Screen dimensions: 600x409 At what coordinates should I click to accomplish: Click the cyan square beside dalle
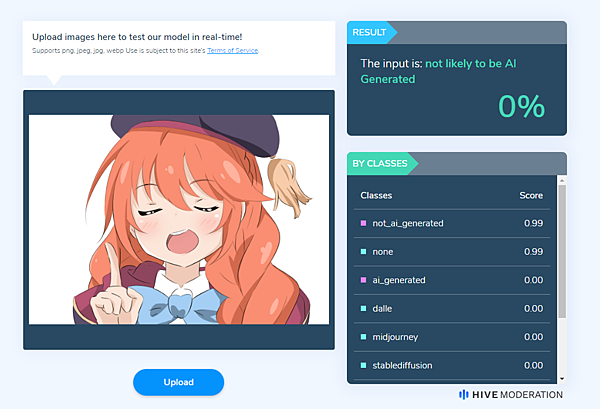pyautogui.click(x=364, y=308)
